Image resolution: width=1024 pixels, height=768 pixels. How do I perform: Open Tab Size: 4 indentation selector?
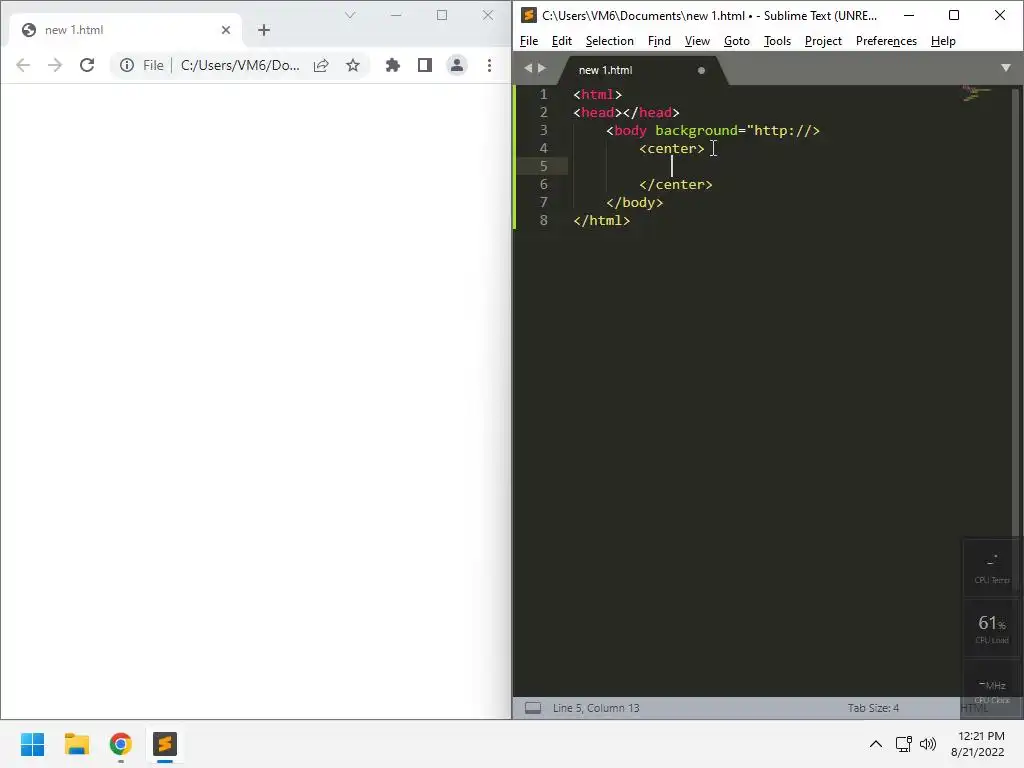coord(873,708)
